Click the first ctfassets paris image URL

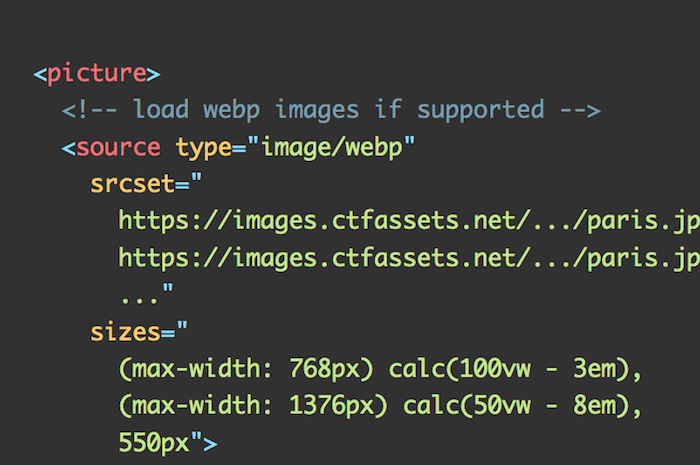pos(409,221)
